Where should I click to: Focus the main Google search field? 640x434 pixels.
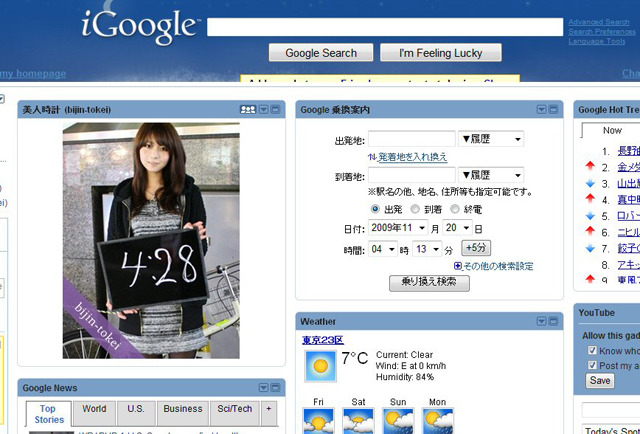click(x=385, y=27)
